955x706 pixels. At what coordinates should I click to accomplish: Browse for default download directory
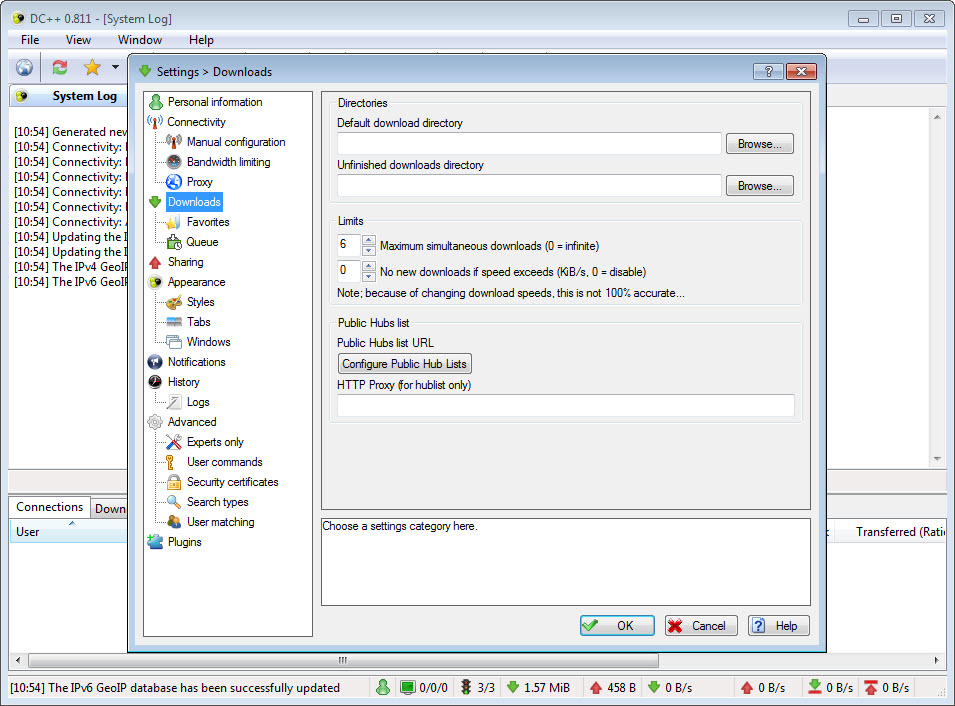coord(759,144)
